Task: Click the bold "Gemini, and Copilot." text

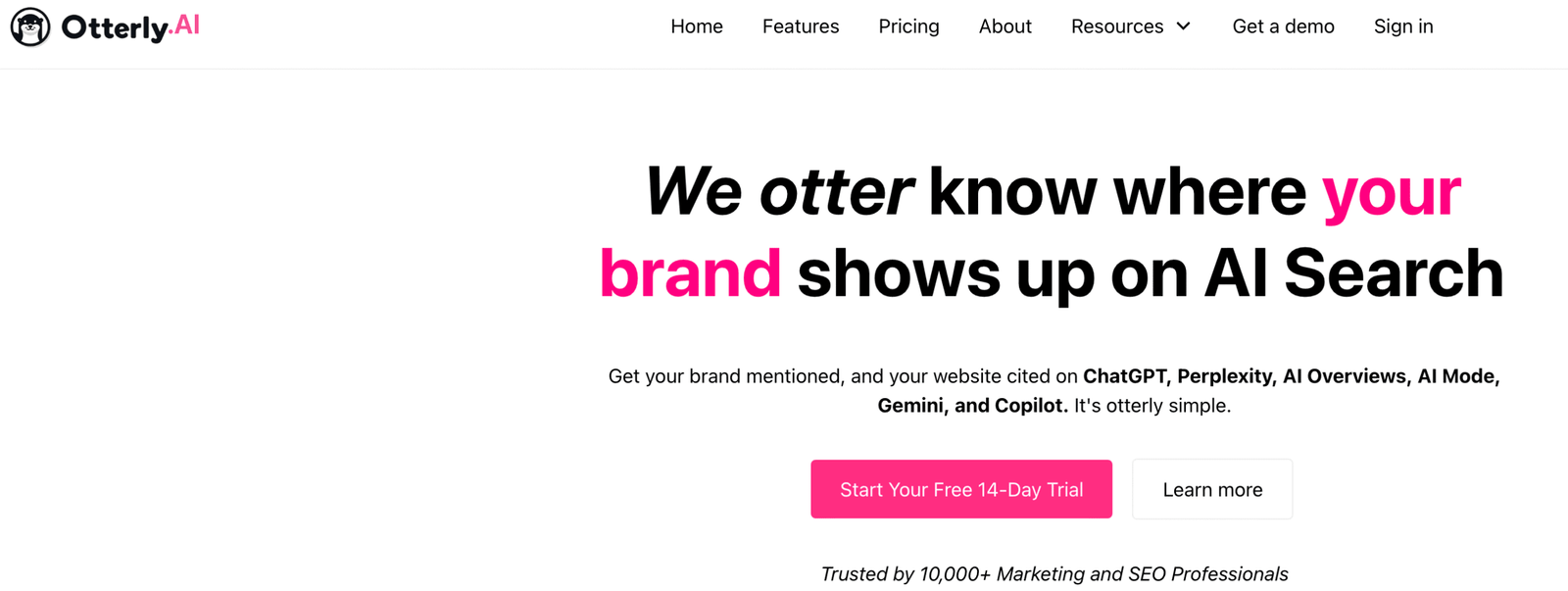Action: click(972, 406)
